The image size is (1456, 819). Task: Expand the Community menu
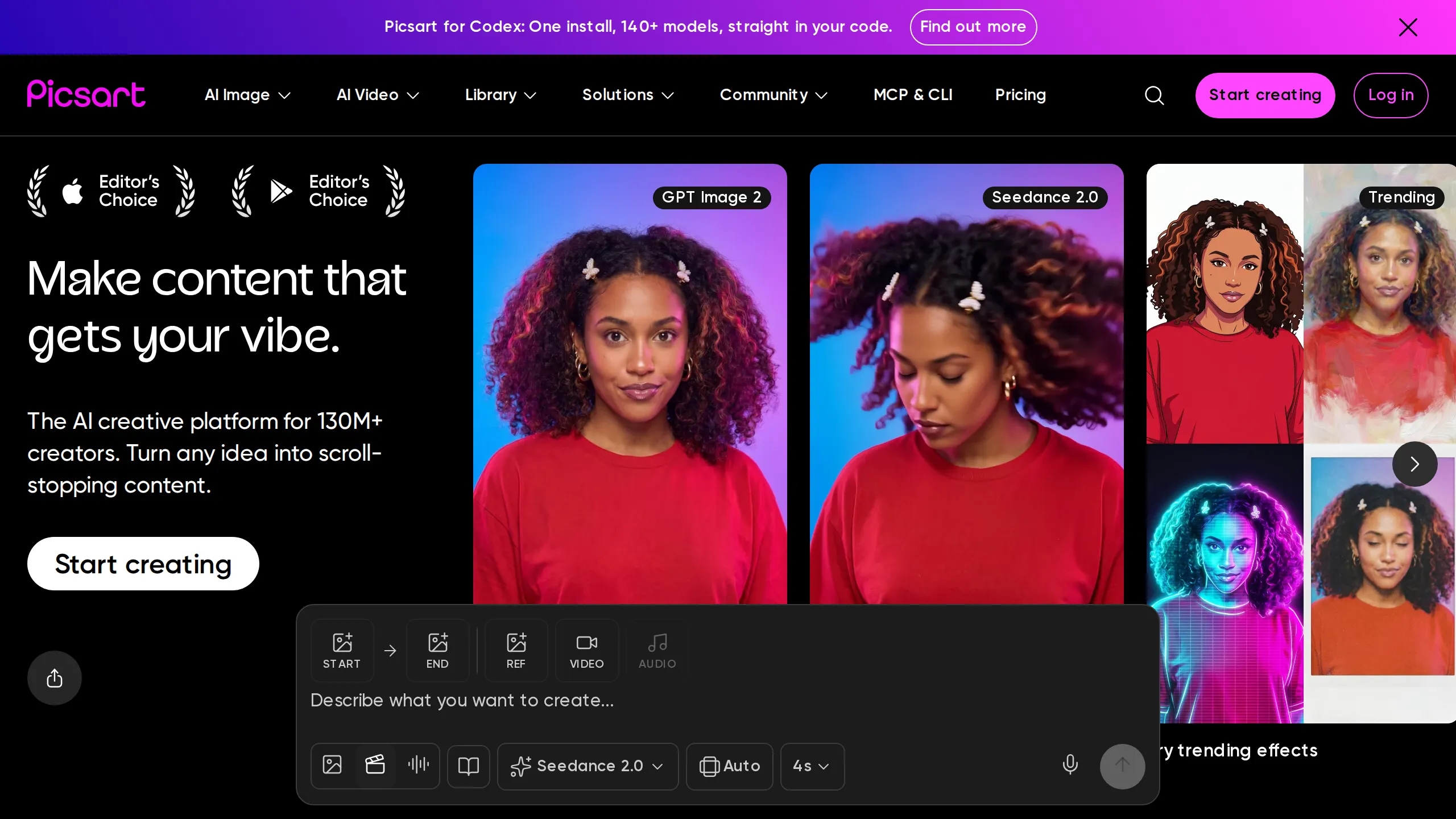(x=773, y=95)
